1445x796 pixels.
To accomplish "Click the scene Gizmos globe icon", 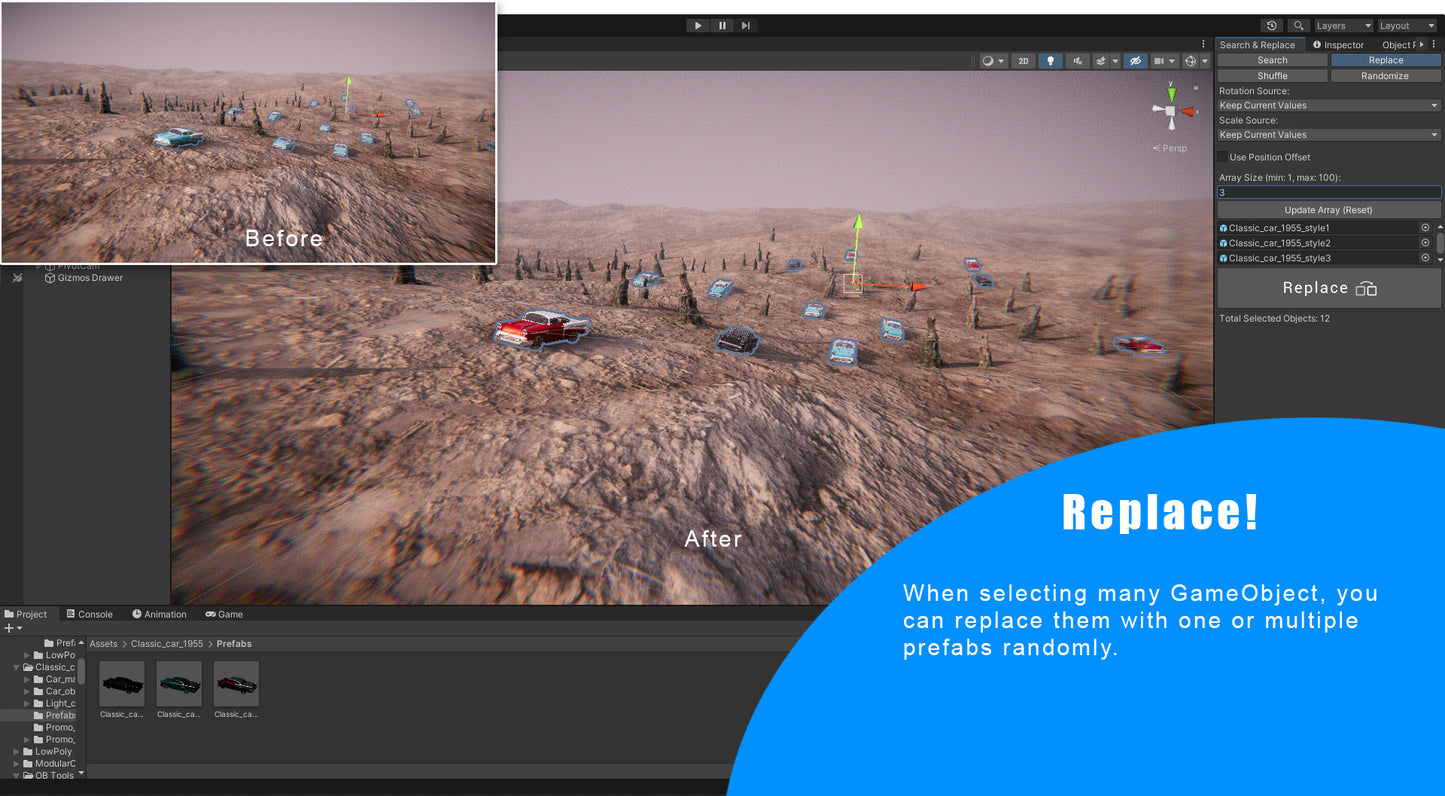I will point(1190,61).
